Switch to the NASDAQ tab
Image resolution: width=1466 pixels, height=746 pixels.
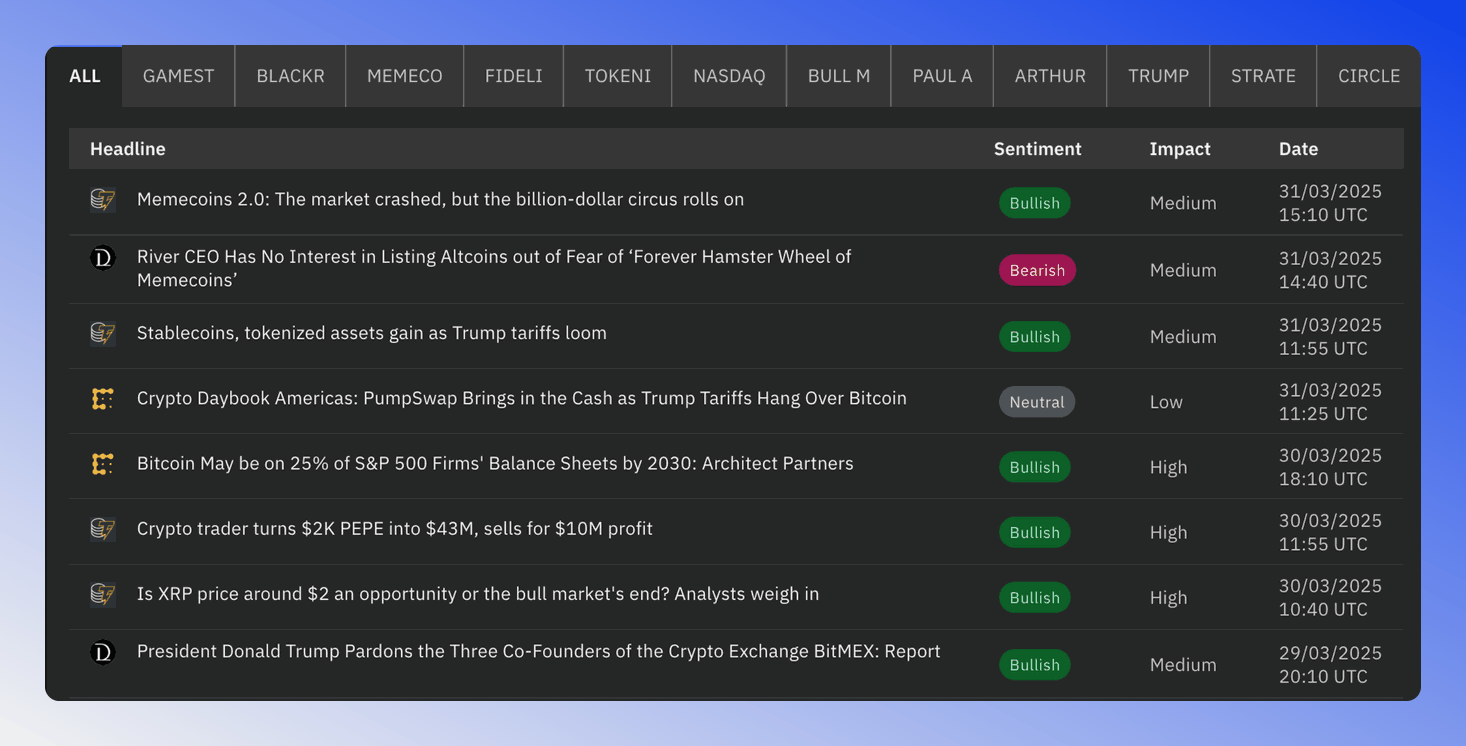click(x=729, y=76)
